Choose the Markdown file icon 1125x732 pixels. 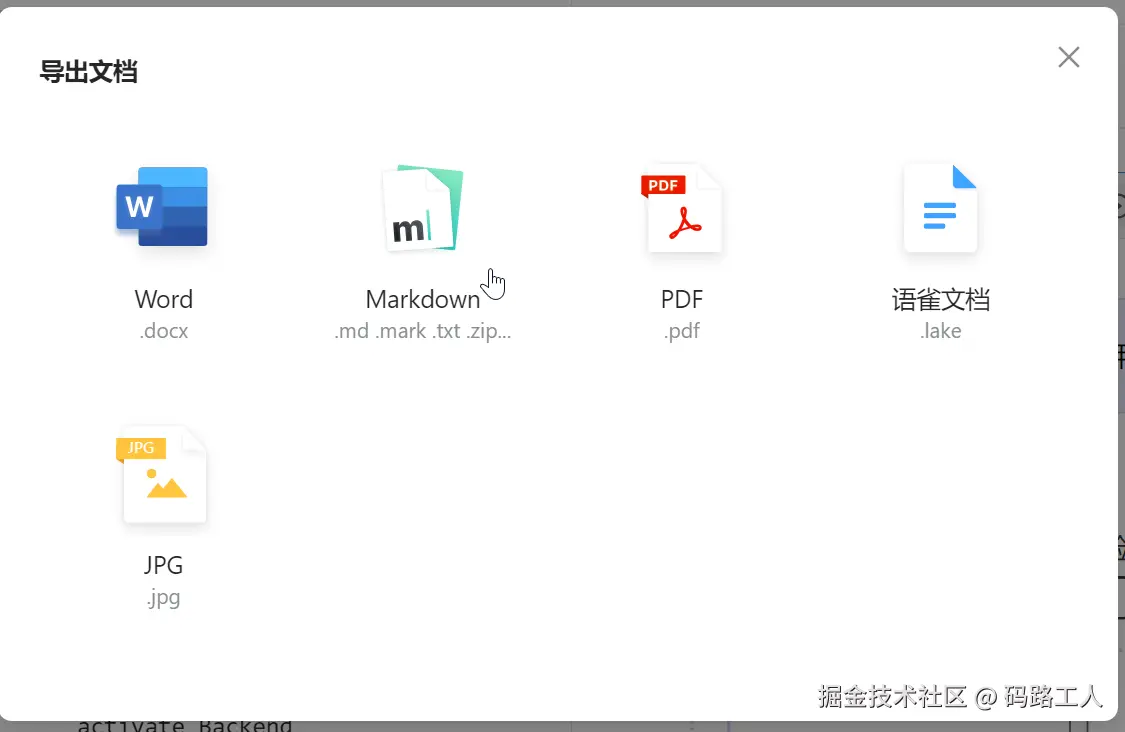423,208
